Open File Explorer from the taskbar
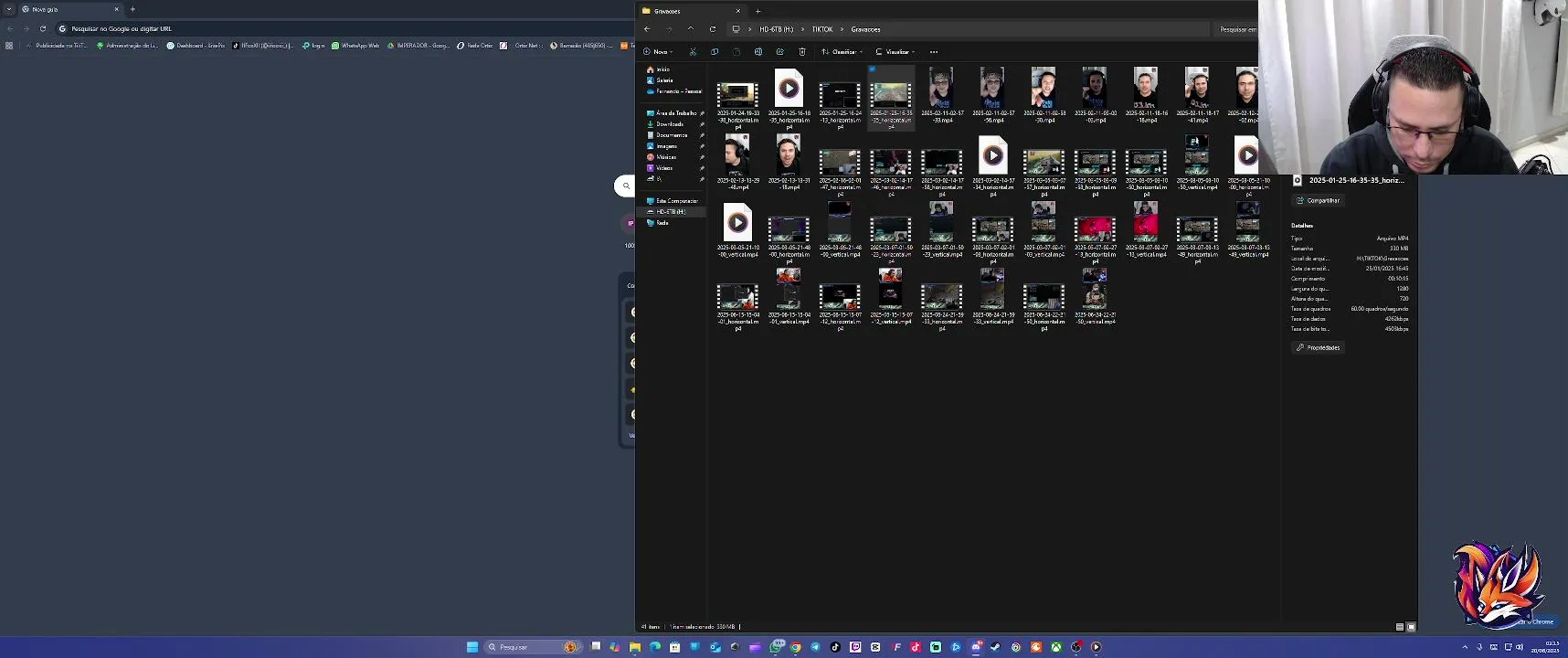Screen dimensions: 1568x658 point(635,647)
